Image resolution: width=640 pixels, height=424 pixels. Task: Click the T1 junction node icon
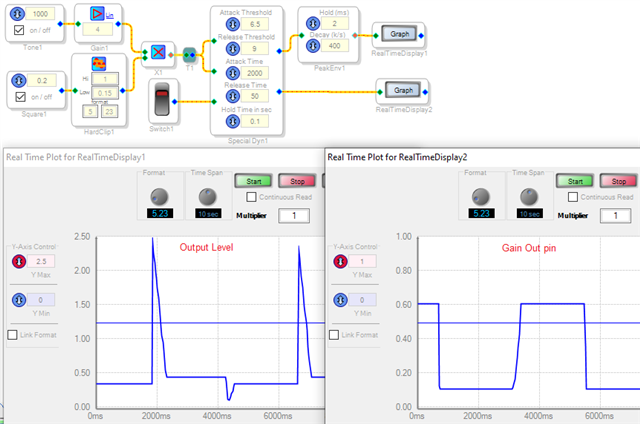189,55
